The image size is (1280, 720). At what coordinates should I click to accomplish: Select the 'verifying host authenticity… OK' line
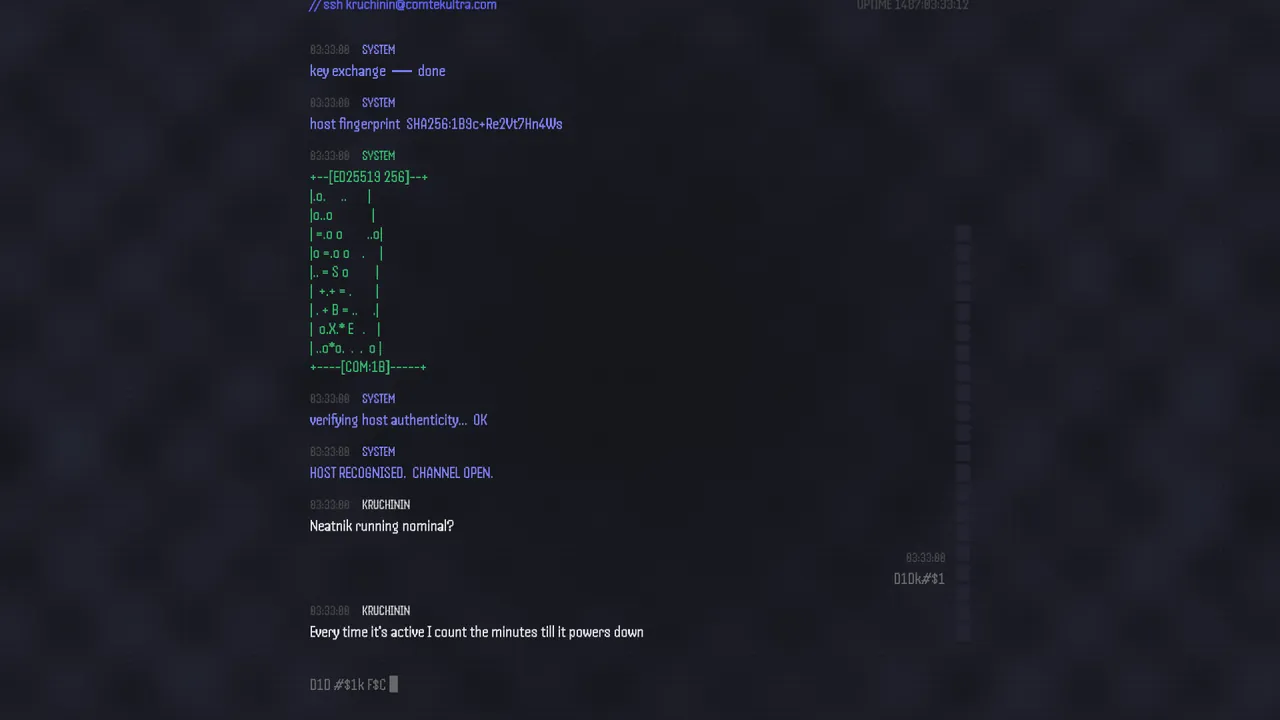pyautogui.click(x=399, y=420)
